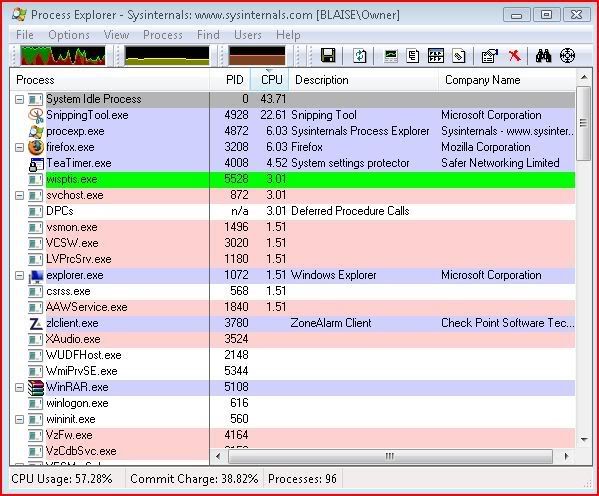The width and height of the screenshot is (599, 496).
Task: Click the DLL/handle view toolbar icon
Action: click(458, 56)
